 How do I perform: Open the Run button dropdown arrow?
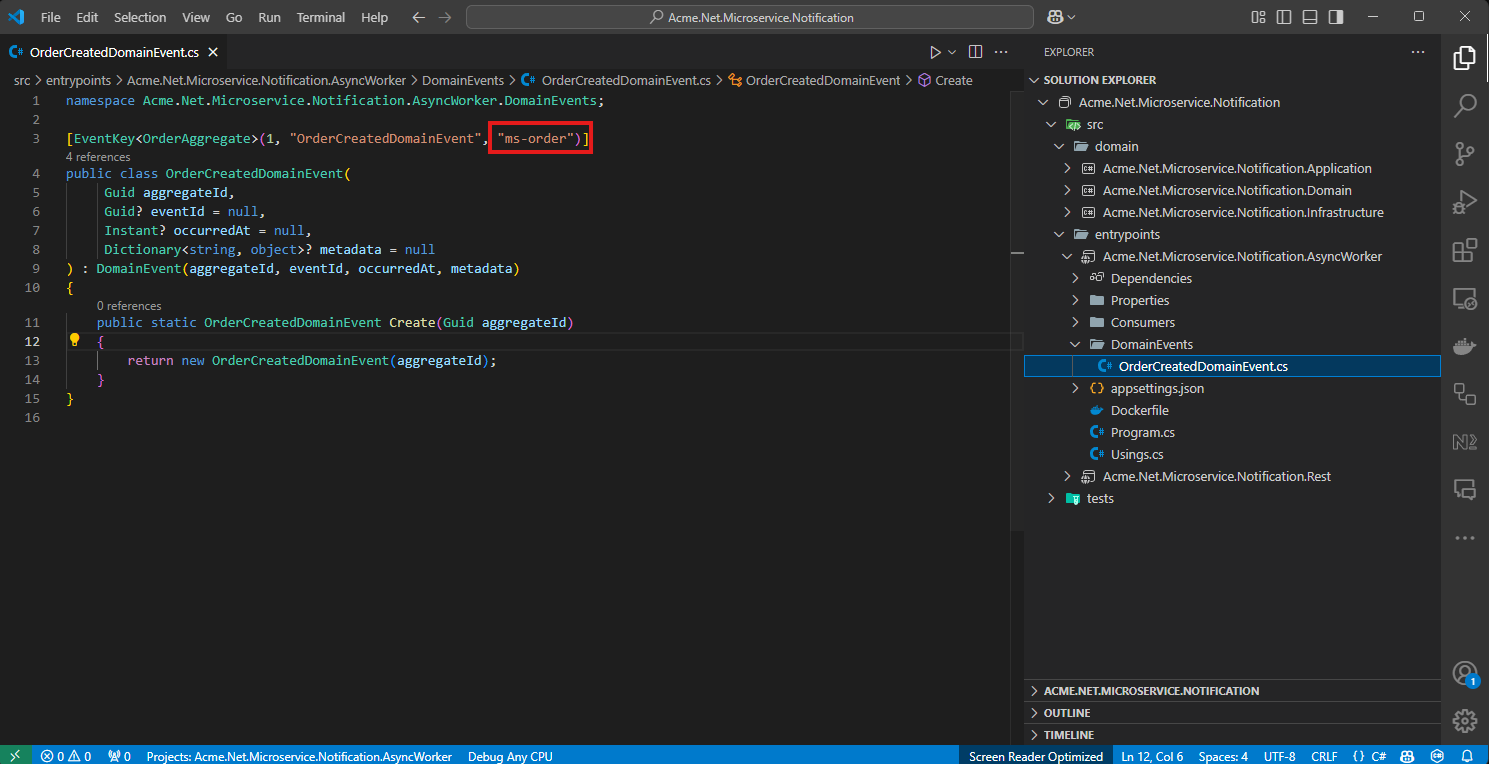(x=952, y=52)
